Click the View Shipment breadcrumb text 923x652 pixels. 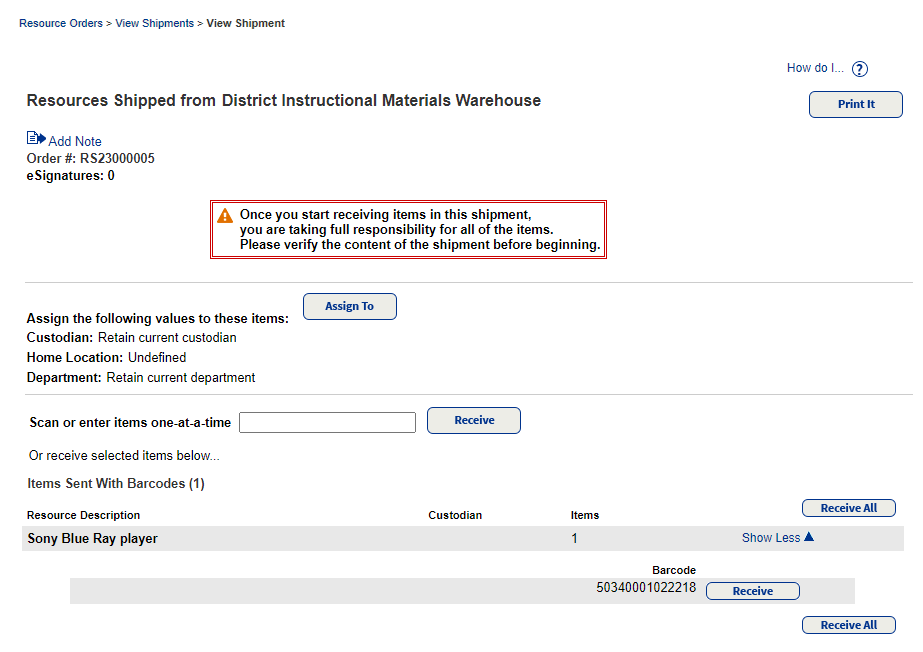(245, 23)
